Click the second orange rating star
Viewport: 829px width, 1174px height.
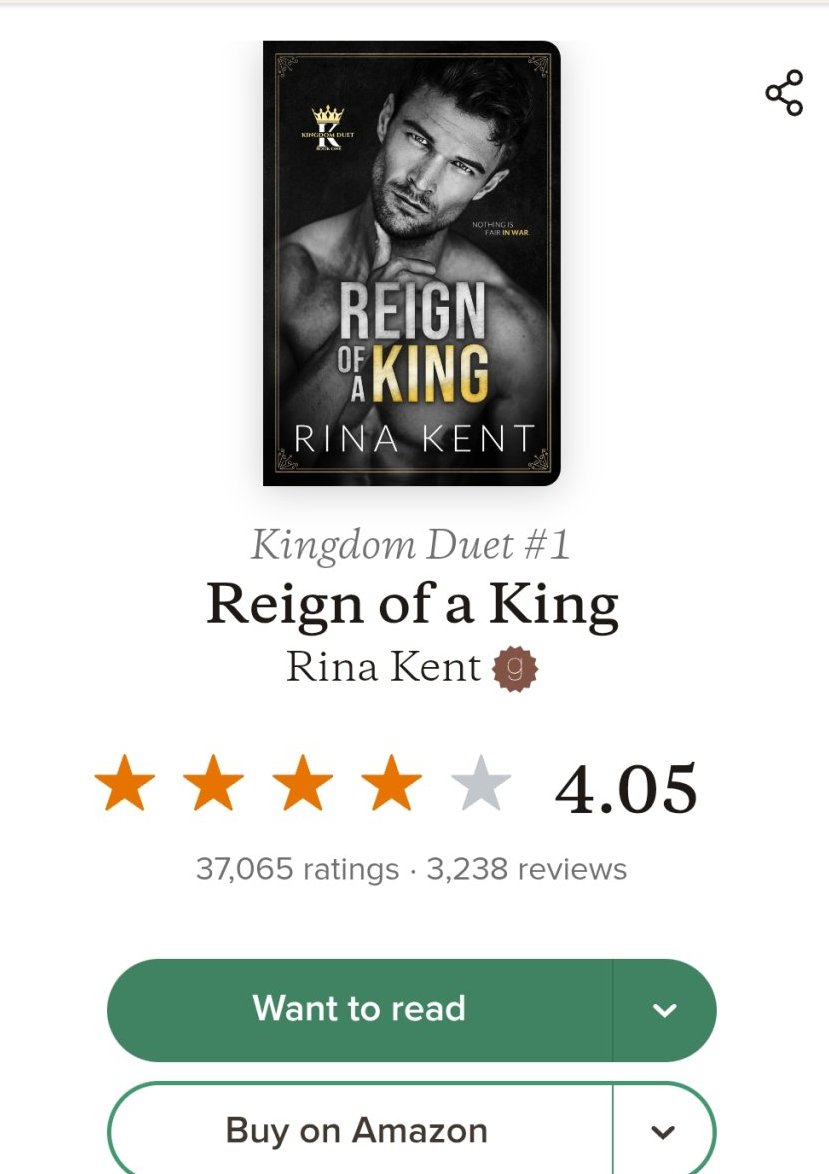coord(214,786)
